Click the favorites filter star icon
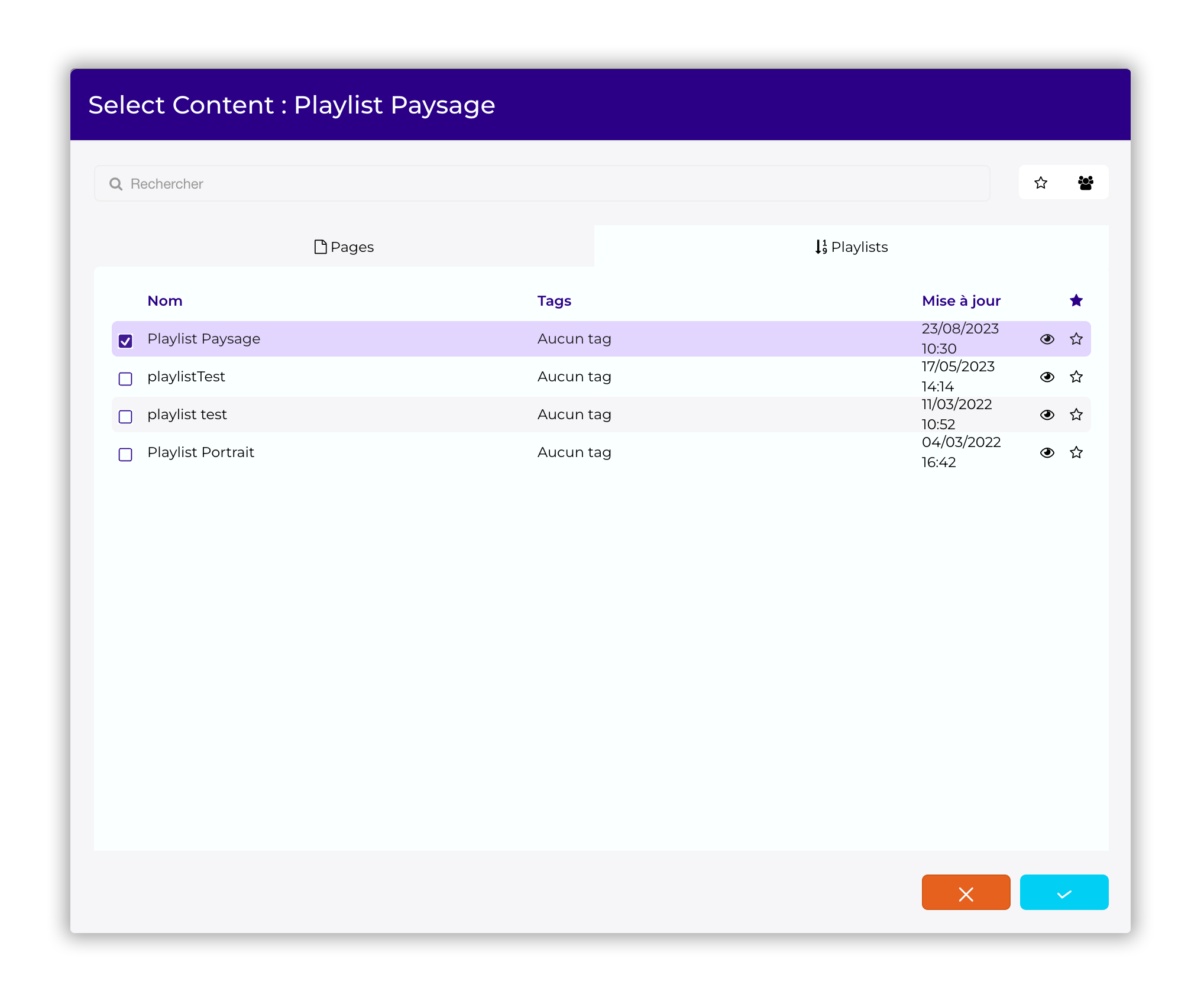This screenshot has width=1204, height=1004. pos(1041,183)
